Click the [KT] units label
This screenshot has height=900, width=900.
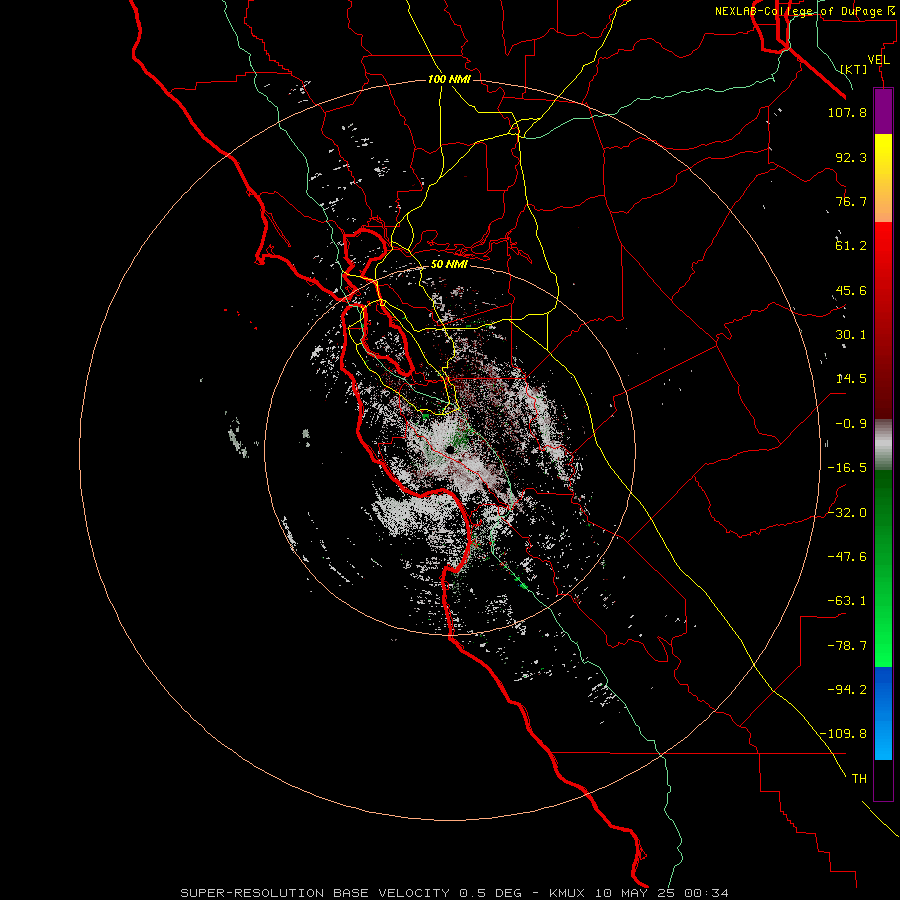coord(854,69)
